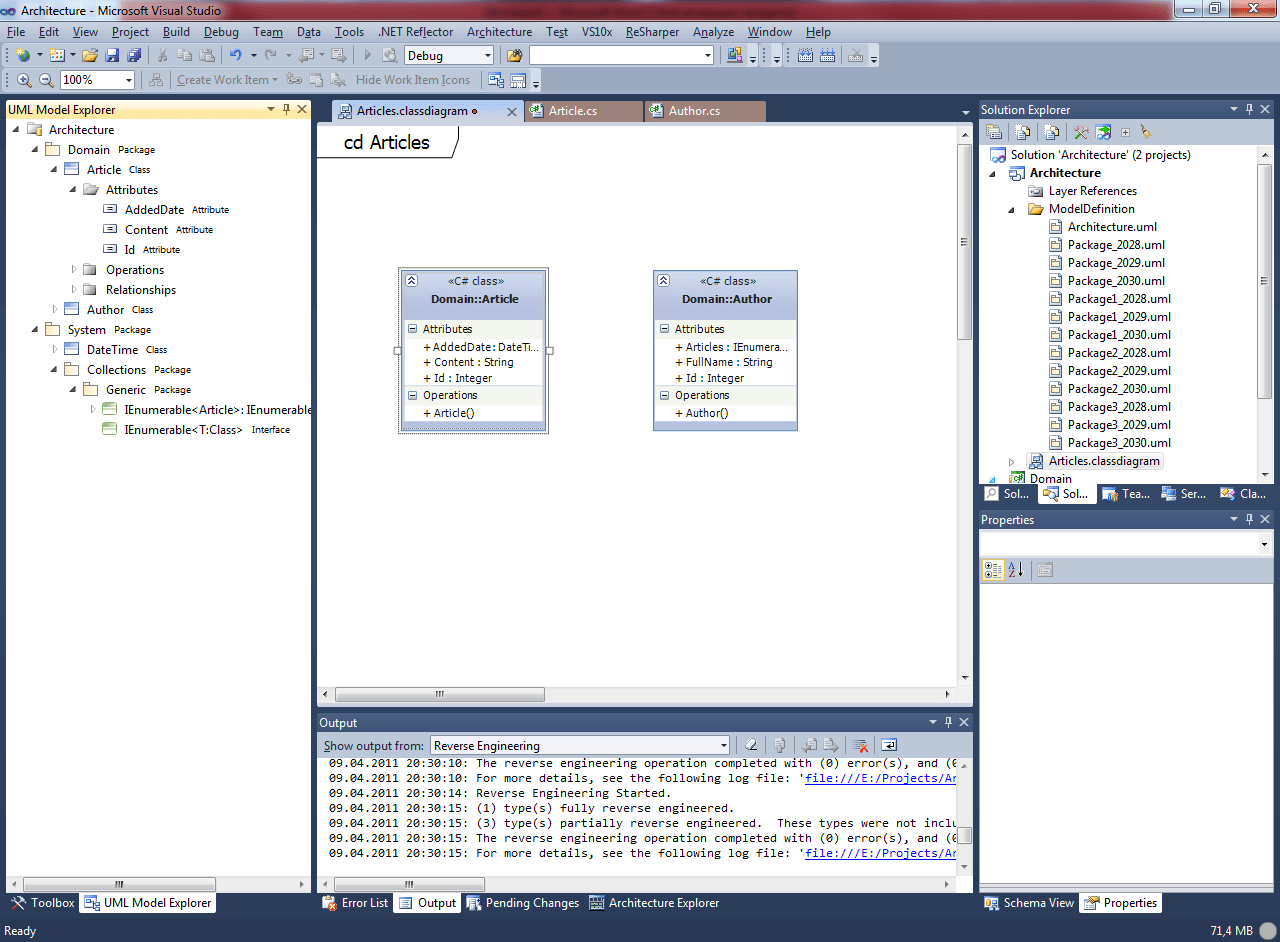Screen dimensions: 1280x942
Task: Click the diagram horizontal scrollbar thumb
Action: click(x=439, y=694)
